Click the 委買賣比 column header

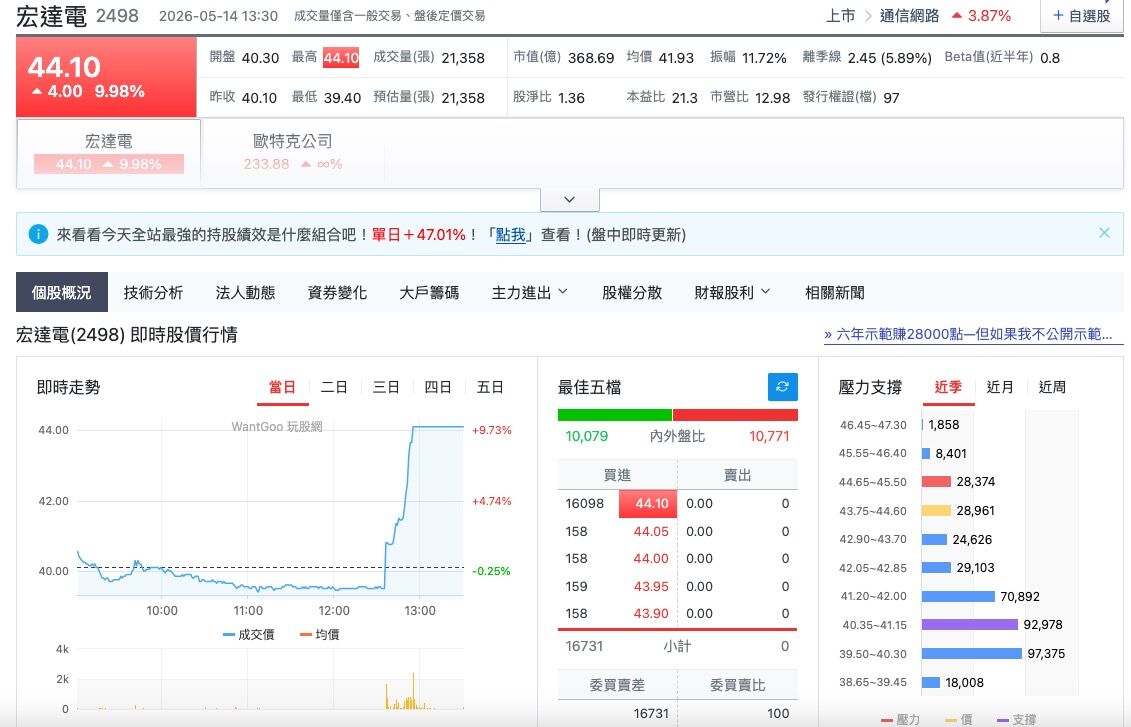pyautogui.click(x=737, y=685)
